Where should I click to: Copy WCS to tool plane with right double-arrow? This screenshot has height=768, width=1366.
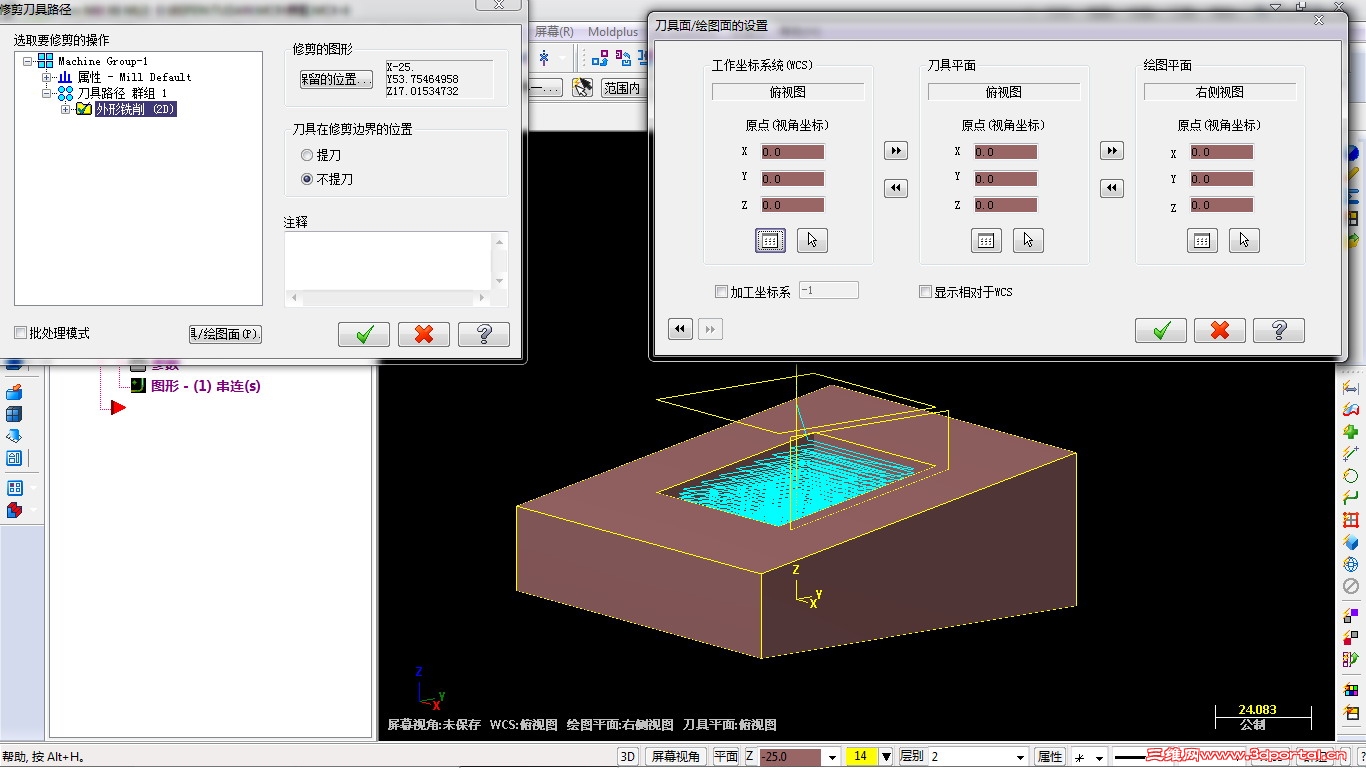tap(896, 150)
